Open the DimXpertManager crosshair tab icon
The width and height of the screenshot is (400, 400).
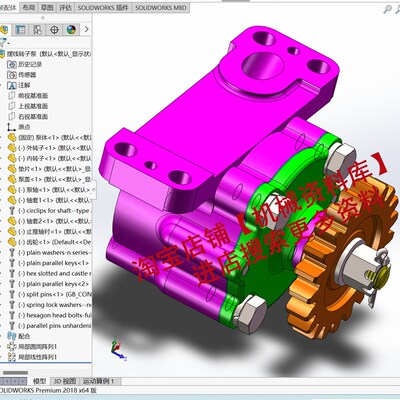point(54,30)
